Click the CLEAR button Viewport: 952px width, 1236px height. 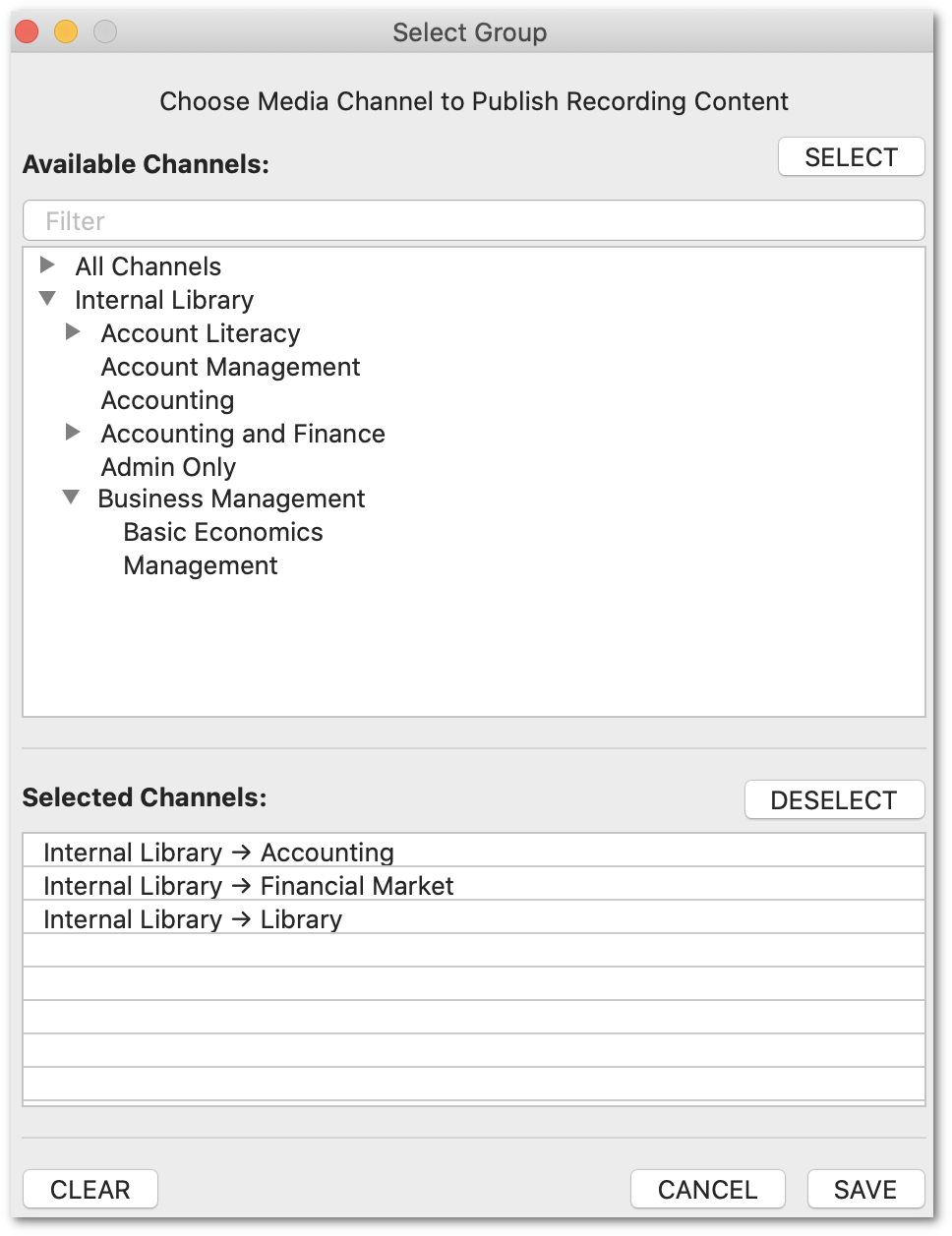(x=89, y=1190)
